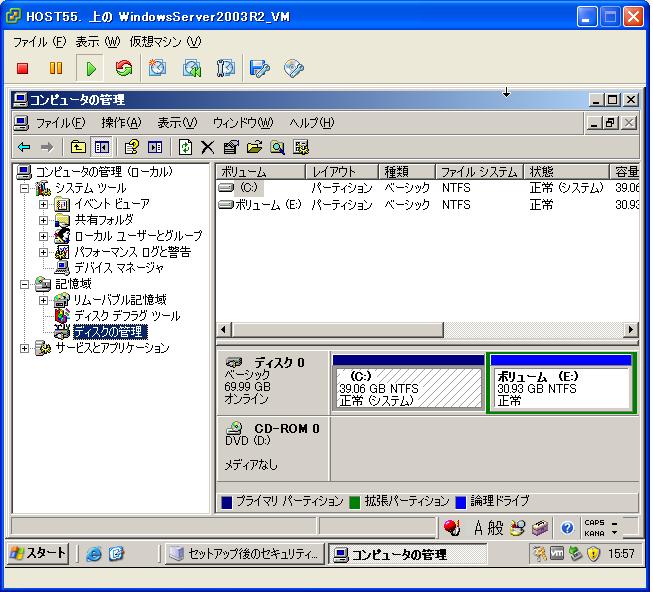
Task: Select the ボリューム (E:) 30.93 GB partition block
Action: [561, 383]
